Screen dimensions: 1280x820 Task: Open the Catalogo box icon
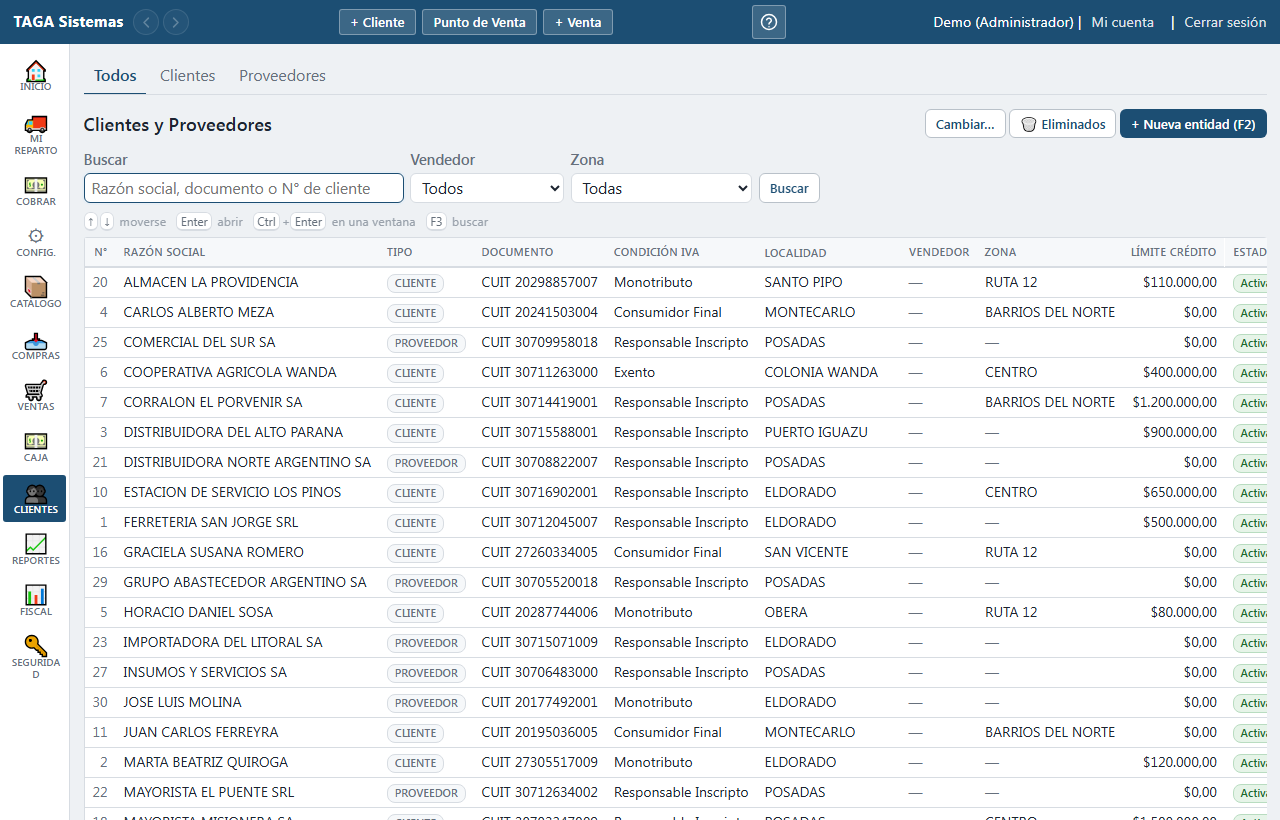tap(35, 293)
